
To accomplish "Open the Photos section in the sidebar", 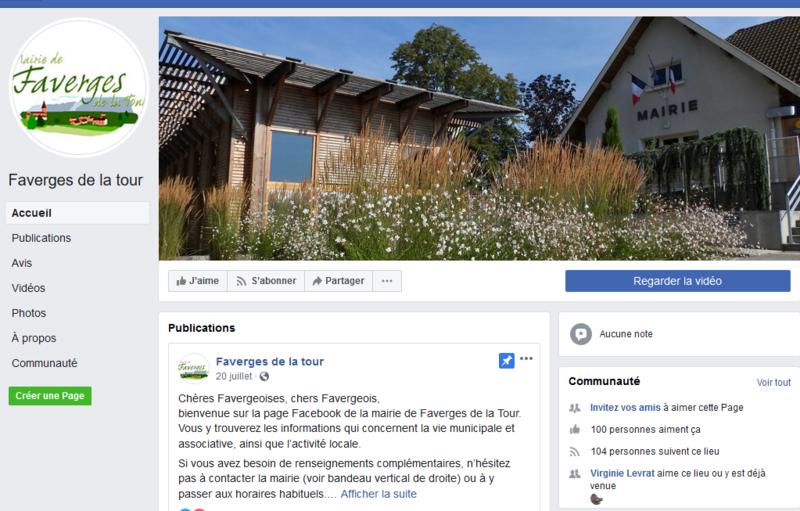I will pyautogui.click(x=29, y=313).
